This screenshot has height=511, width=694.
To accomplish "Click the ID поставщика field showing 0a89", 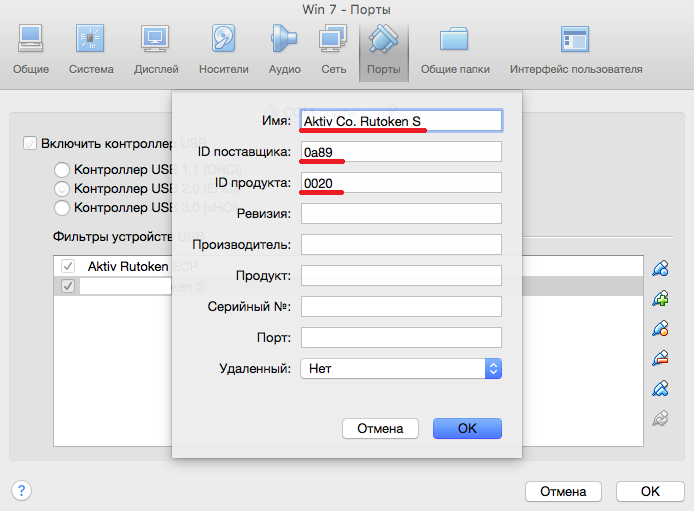I will point(401,152).
